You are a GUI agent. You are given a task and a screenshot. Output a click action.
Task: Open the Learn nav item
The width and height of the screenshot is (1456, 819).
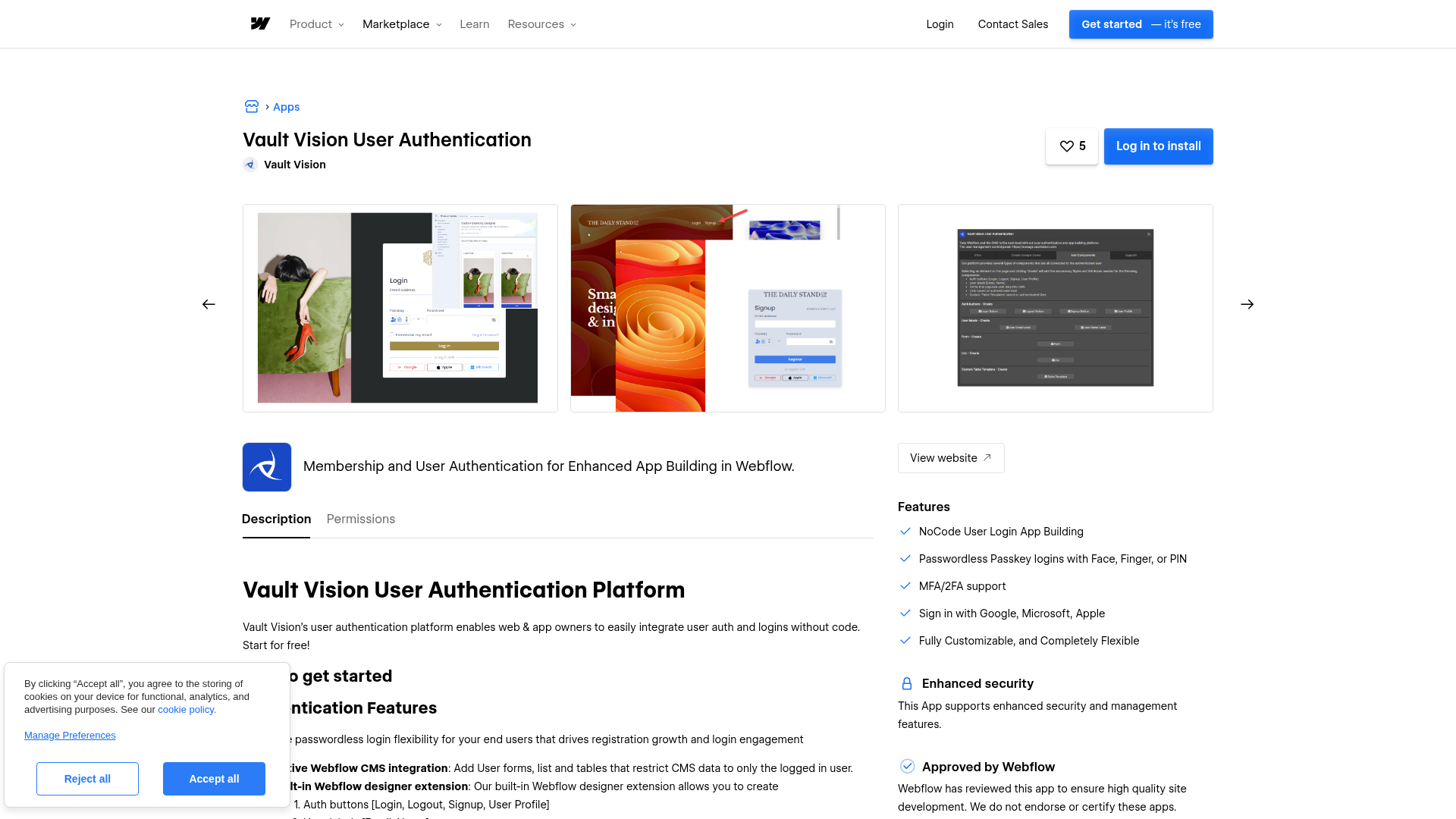click(474, 24)
